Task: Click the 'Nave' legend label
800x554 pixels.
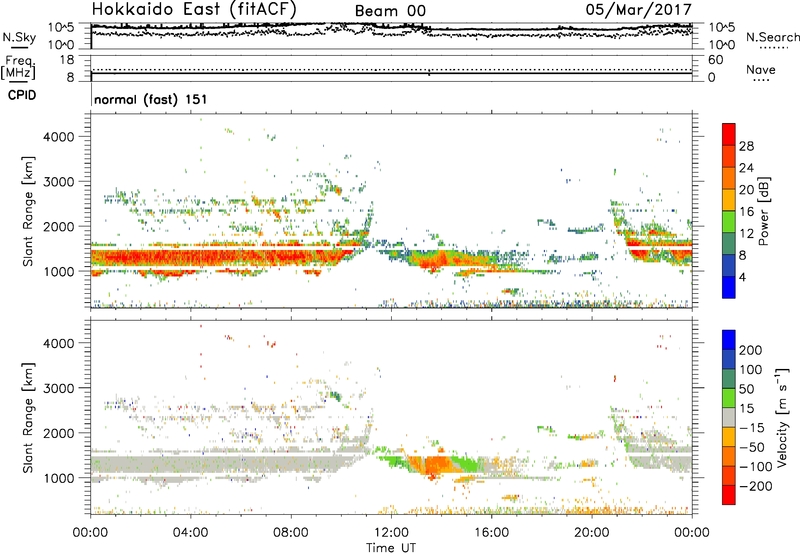Action: [760, 69]
